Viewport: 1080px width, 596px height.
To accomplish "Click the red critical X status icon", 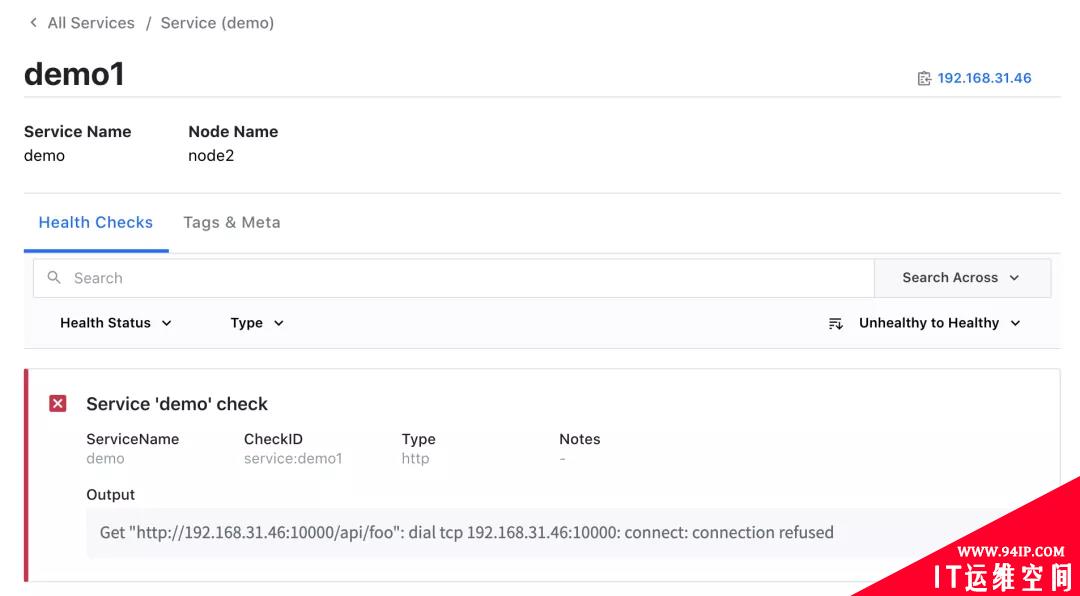I will (x=58, y=404).
